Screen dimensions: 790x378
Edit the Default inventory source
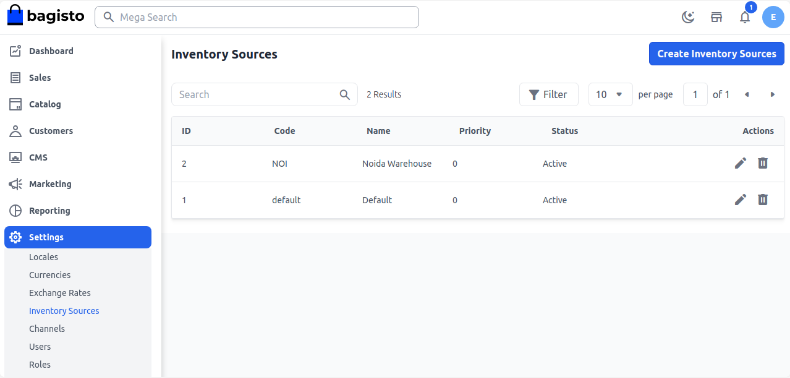pyautogui.click(x=740, y=200)
